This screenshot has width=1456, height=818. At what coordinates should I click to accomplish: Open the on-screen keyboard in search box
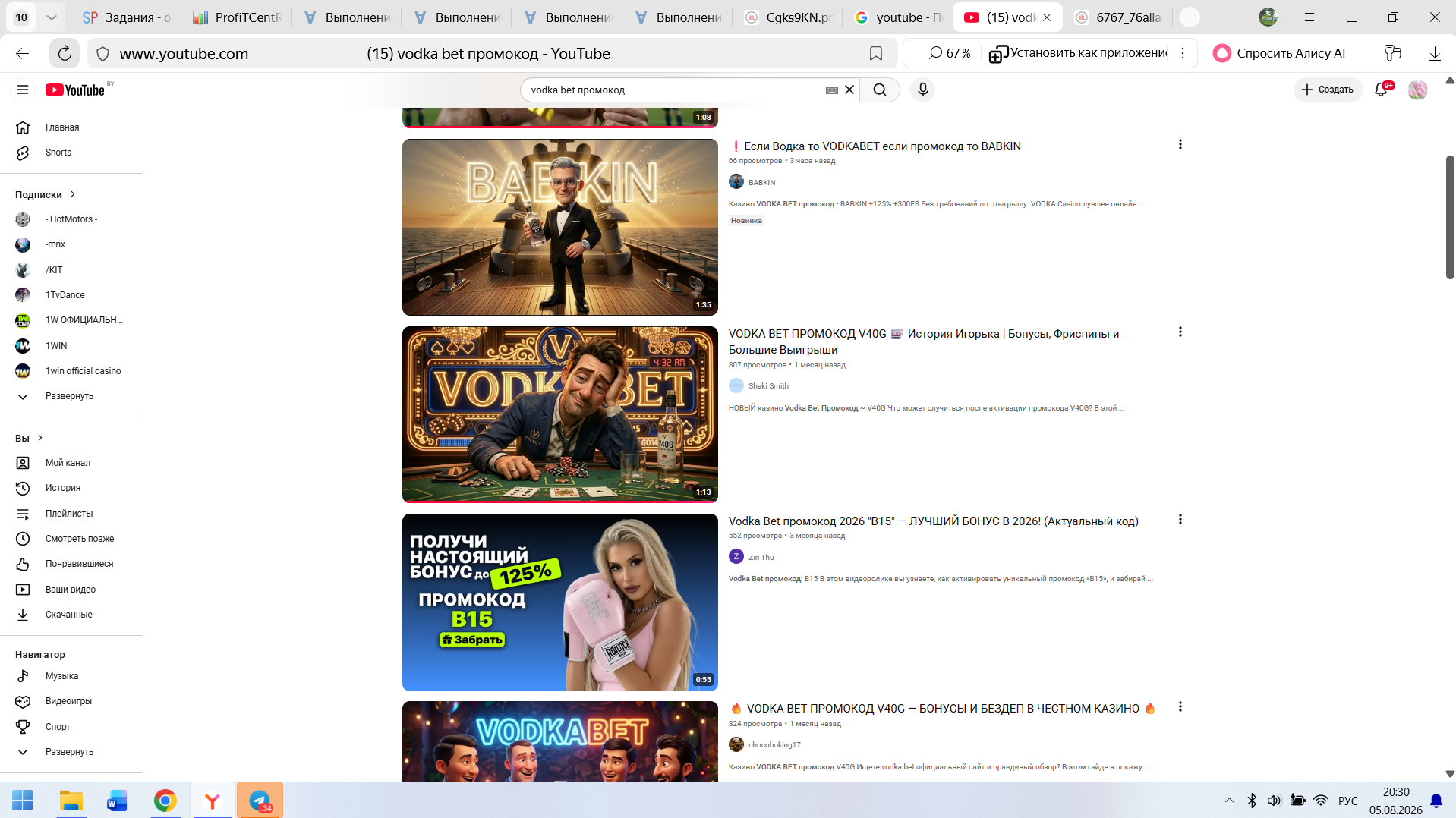click(832, 90)
